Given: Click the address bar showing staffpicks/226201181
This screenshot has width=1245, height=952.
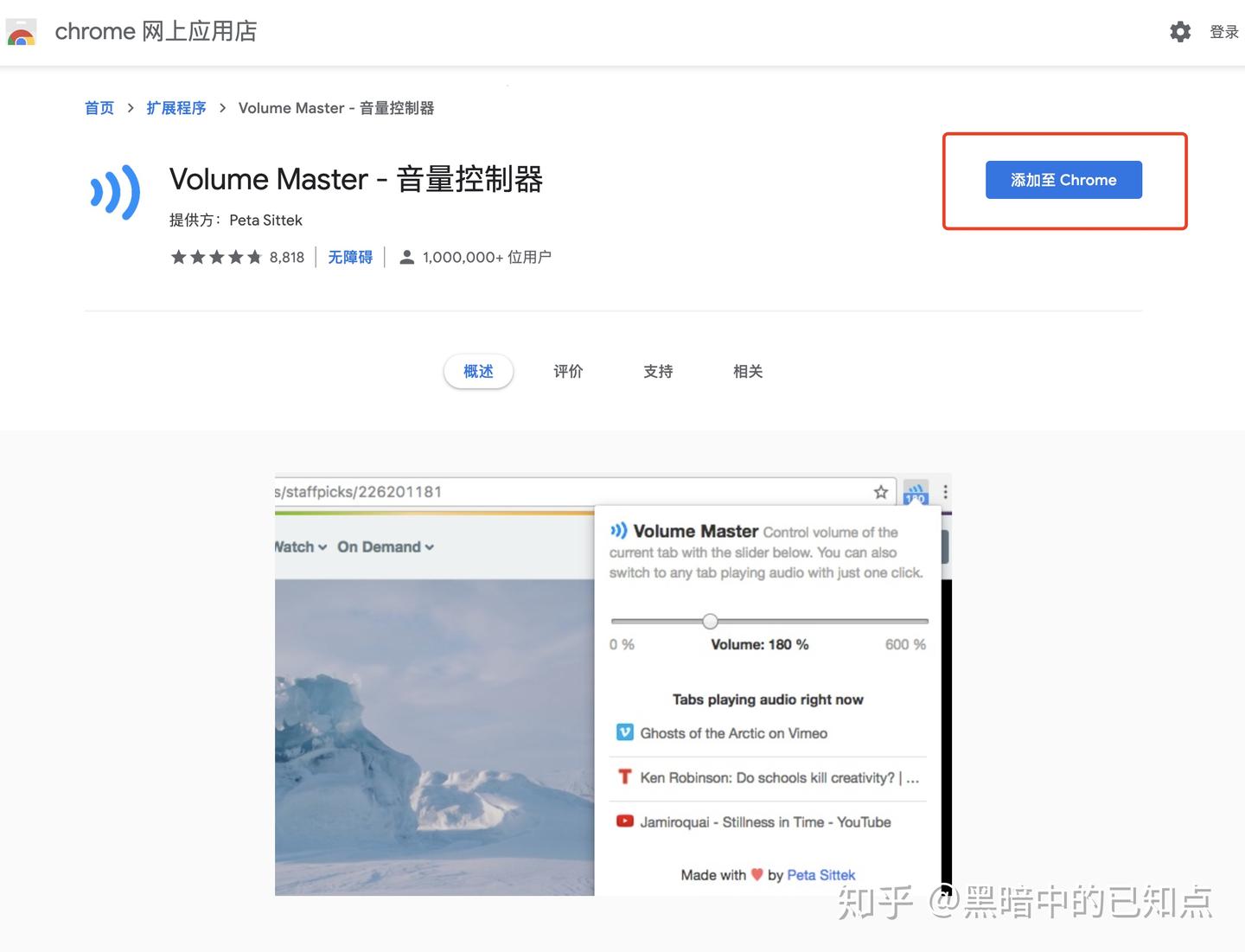Looking at the screenshot, I should pos(585,492).
